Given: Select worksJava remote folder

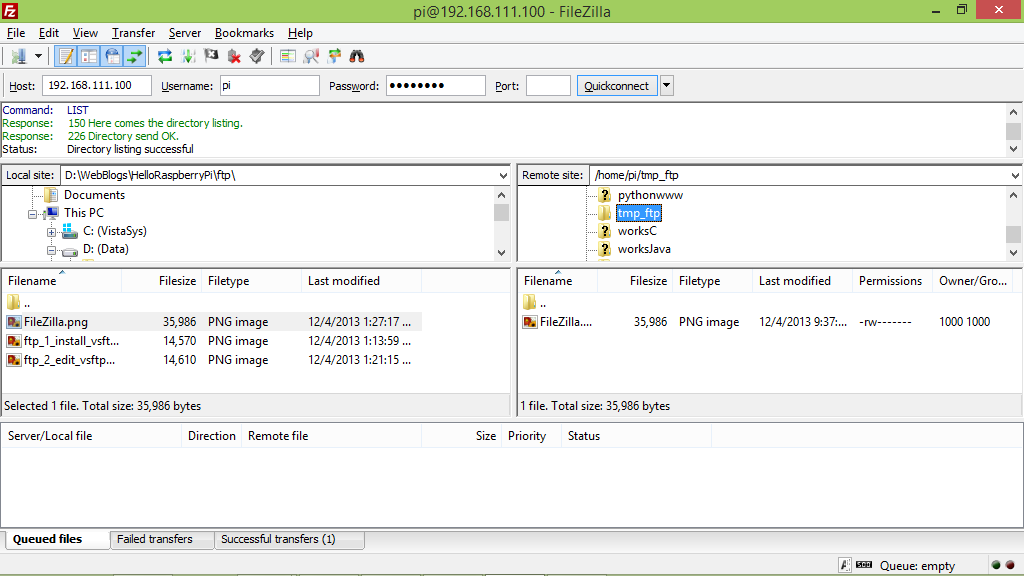Looking at the screenshot, I should (644, 249).
